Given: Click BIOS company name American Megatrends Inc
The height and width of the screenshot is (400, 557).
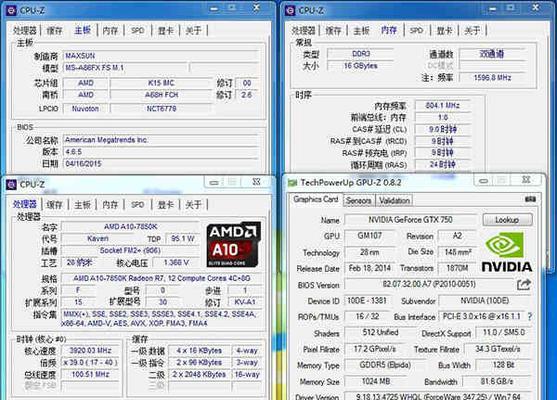Looking at the screenshot, I should click(x=161, y=140).
